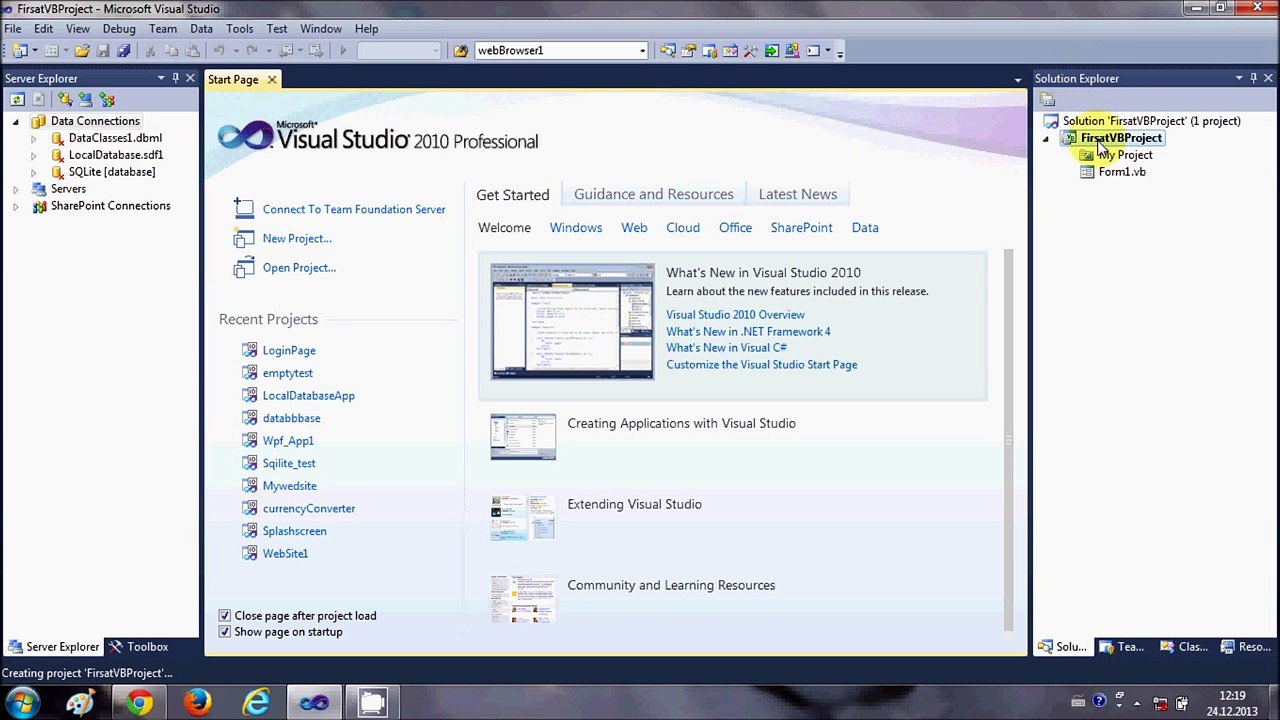
Task: Click the Save All toolbar icon
Action: point(124,50)
